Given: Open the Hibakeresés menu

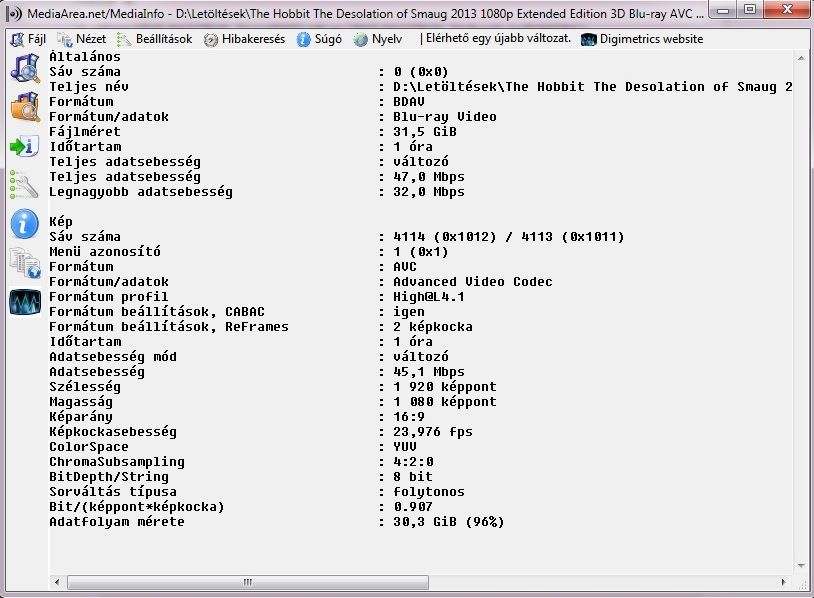Looking at the screenshot, I should [253, 39].
